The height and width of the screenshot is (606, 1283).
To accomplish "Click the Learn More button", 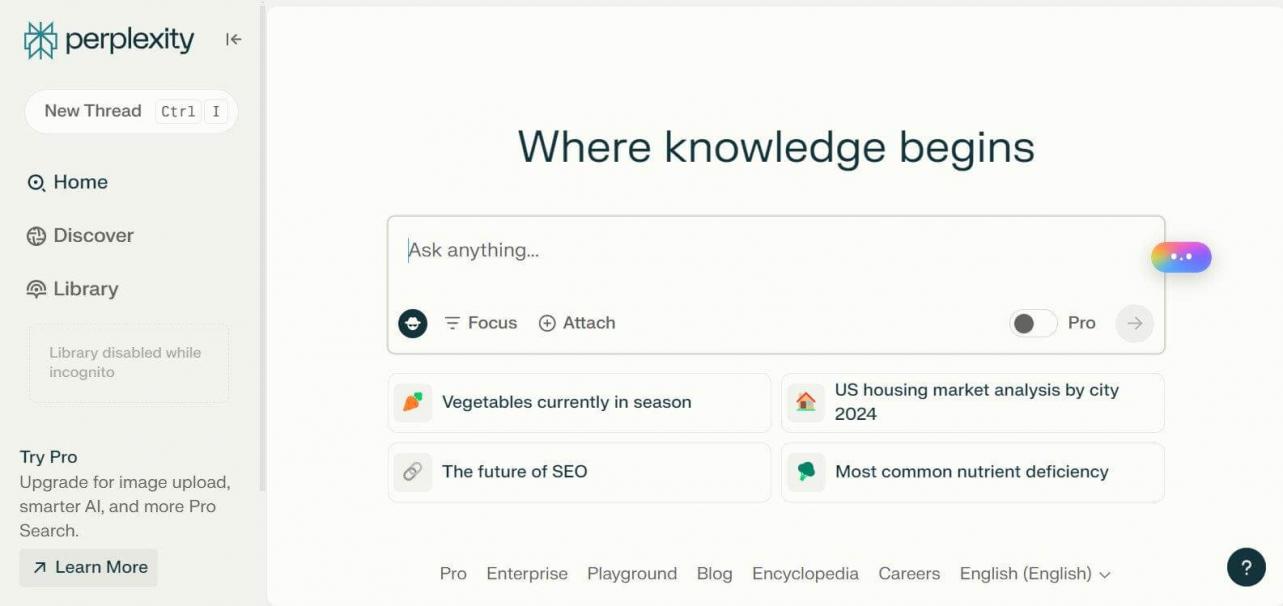I will [89, 567].
